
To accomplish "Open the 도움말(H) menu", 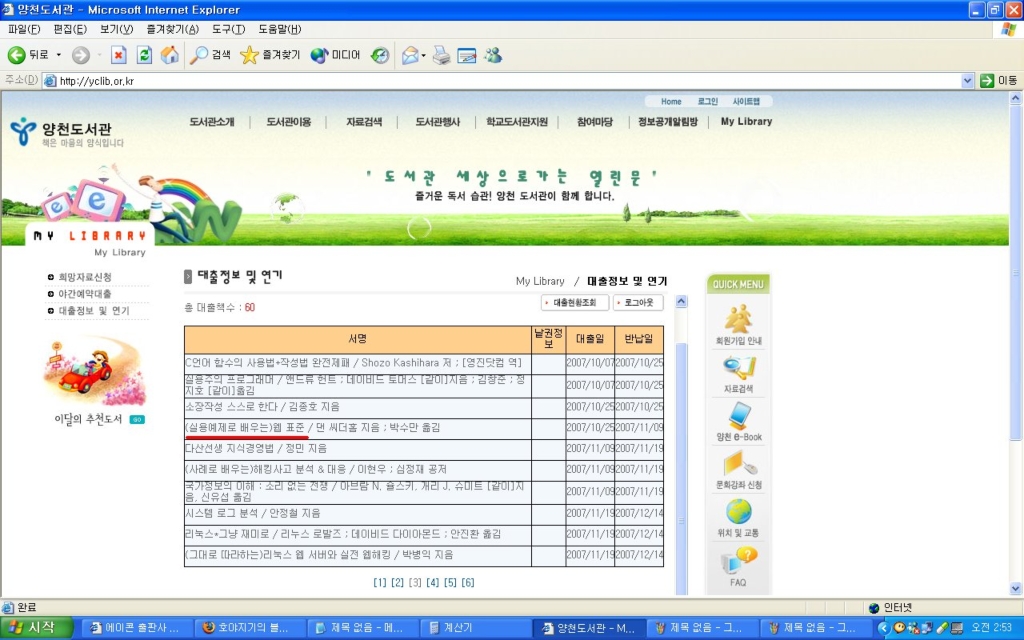I will 280,29.
